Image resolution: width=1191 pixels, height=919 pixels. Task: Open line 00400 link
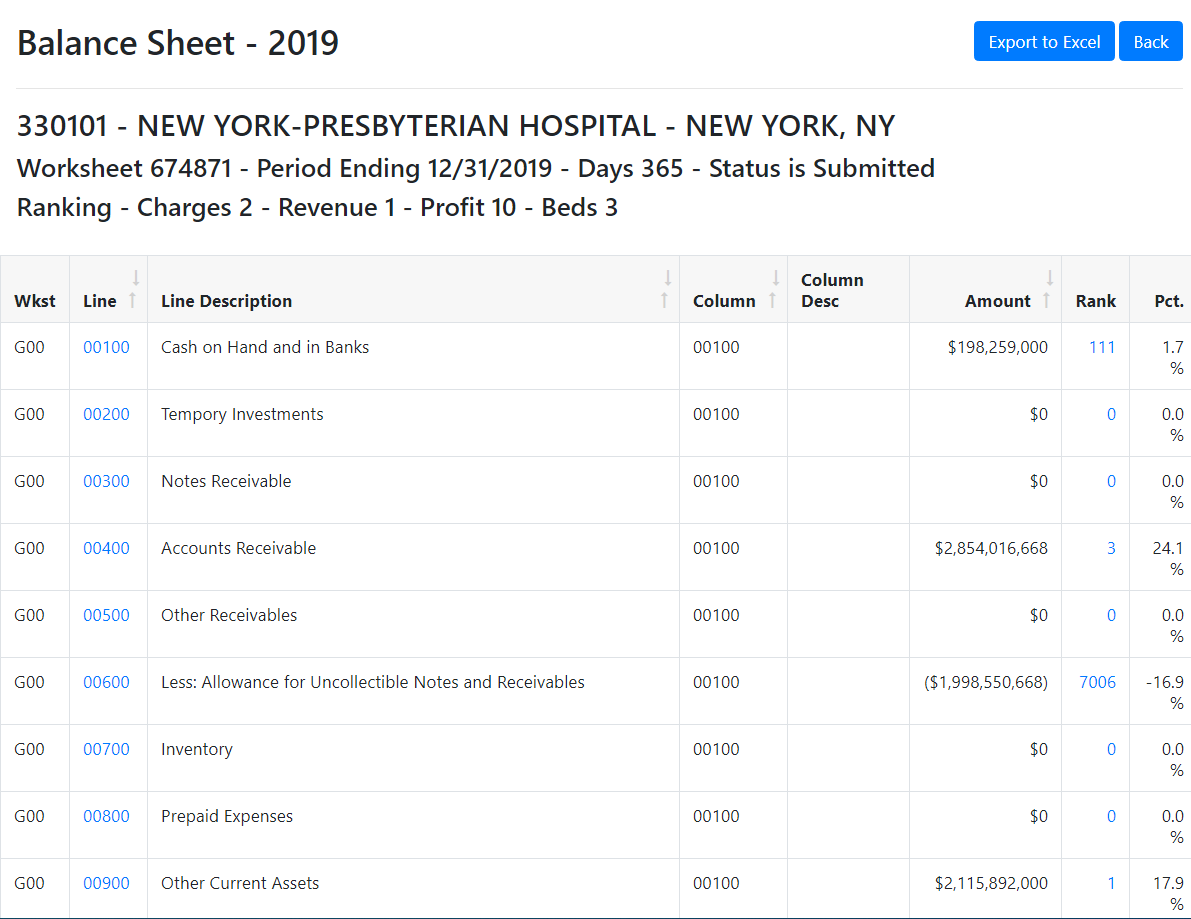coord(106,548)
